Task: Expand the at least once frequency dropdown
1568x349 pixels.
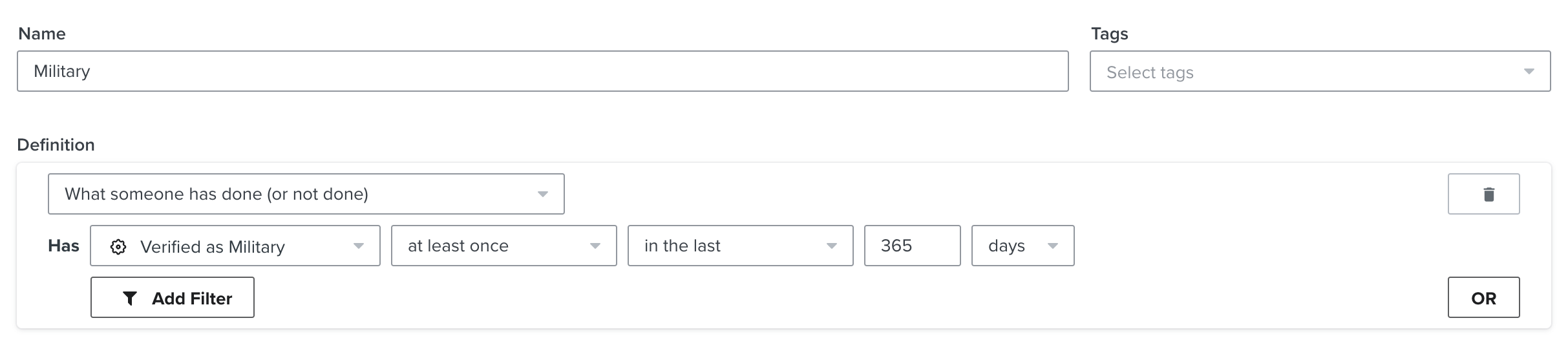Action: tap(504, 246)
